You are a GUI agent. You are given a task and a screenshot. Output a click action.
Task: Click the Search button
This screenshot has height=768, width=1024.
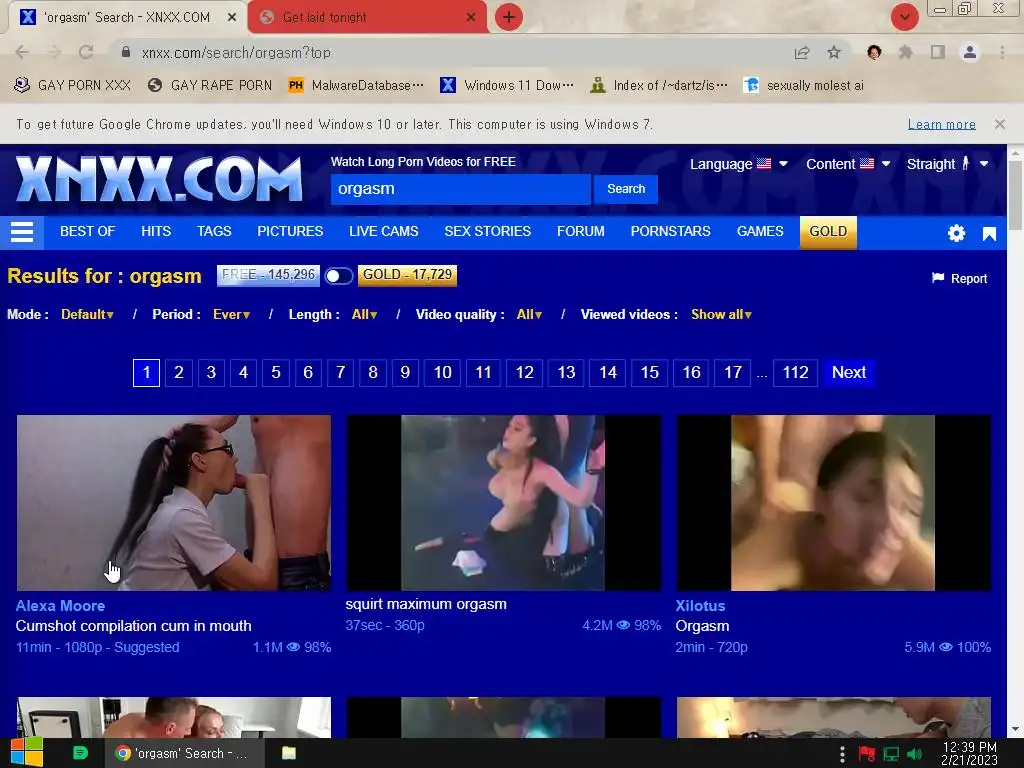626,189
